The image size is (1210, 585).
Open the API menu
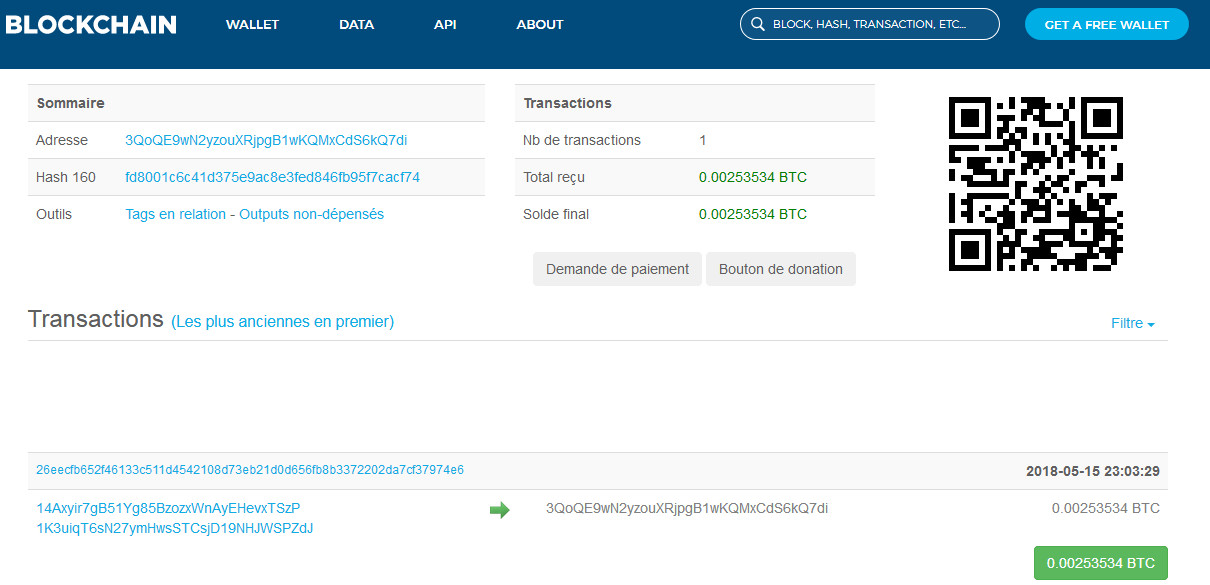coord(445,24)
